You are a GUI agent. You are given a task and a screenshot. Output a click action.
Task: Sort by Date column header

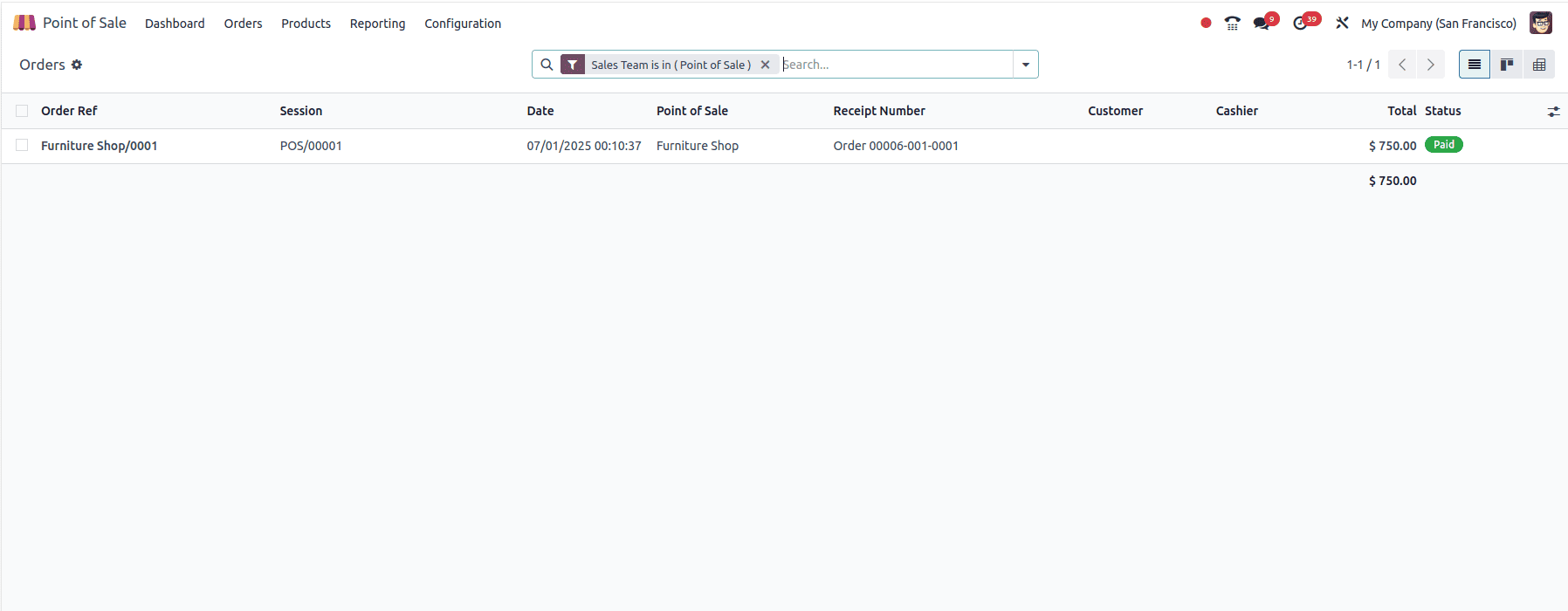coord(540,111)
